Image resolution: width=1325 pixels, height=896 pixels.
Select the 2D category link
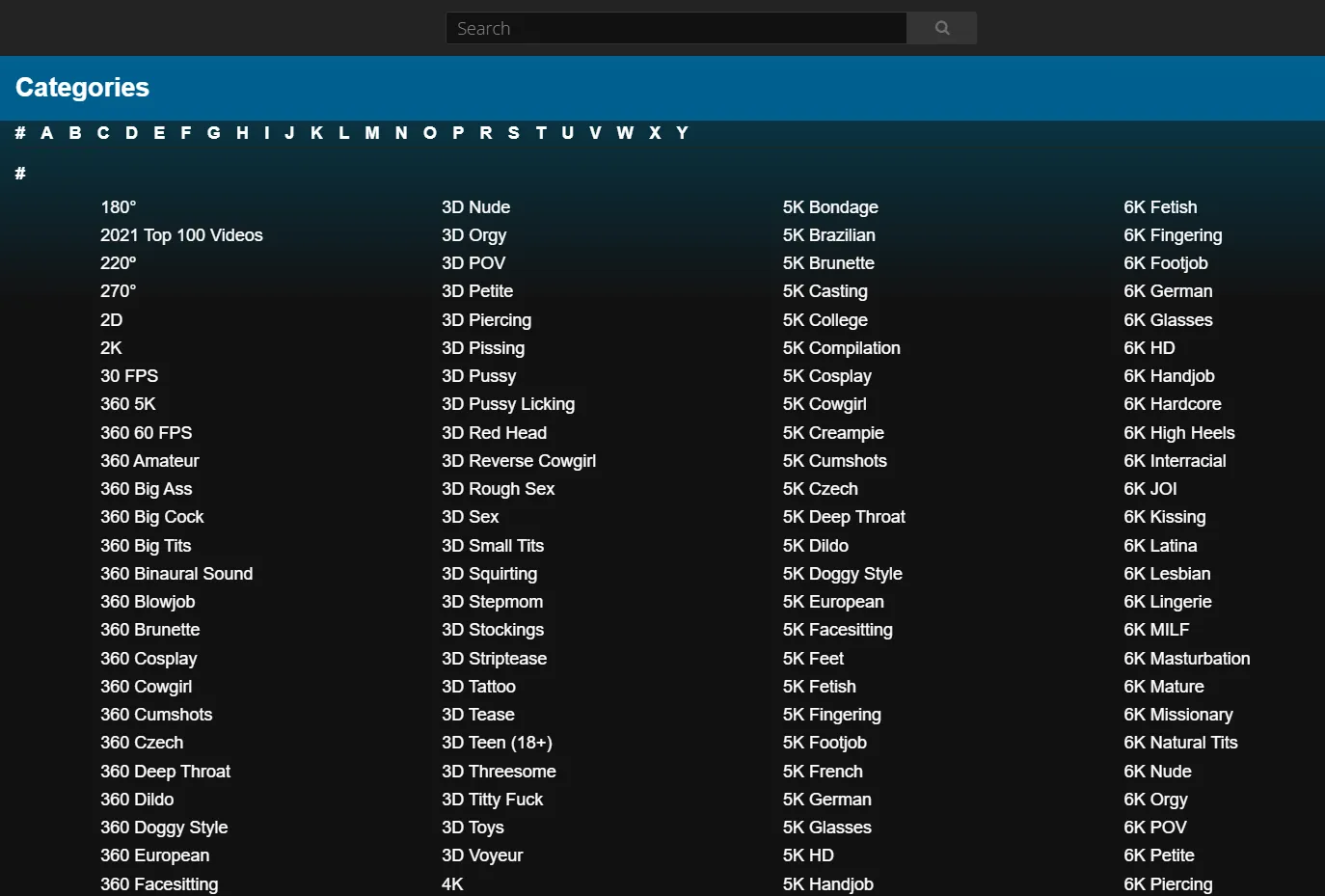(x=112, y=320)
